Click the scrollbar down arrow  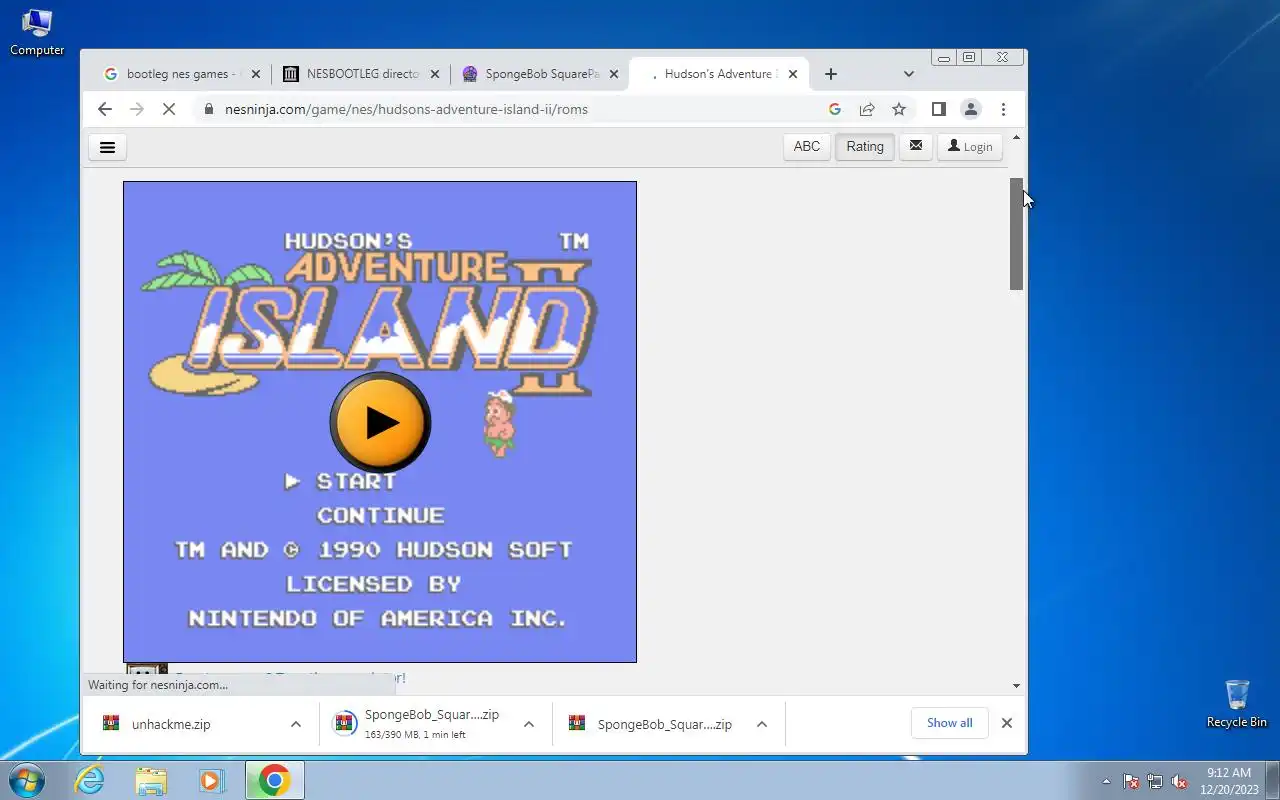click(x=1016, y=686)
